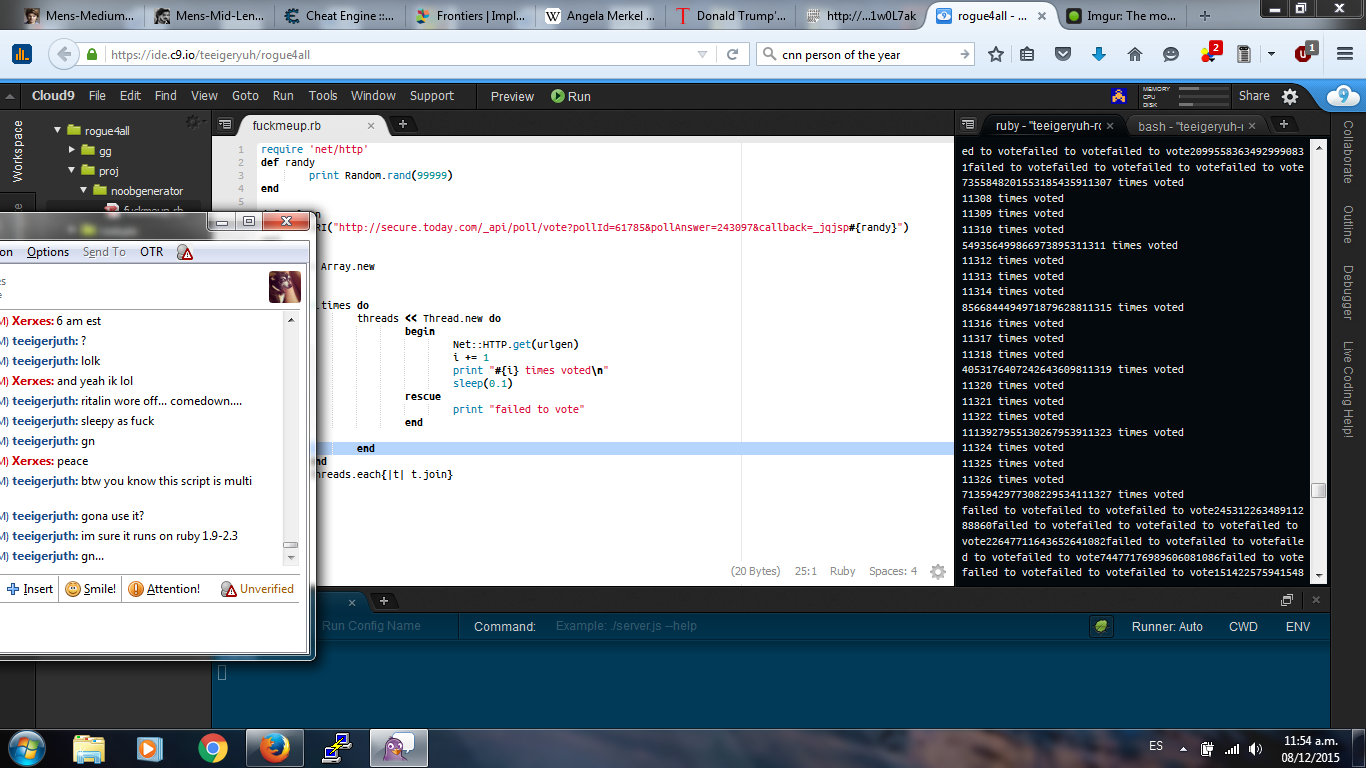
Task: Click the Share button
Action: click(x=1254, y=96)
